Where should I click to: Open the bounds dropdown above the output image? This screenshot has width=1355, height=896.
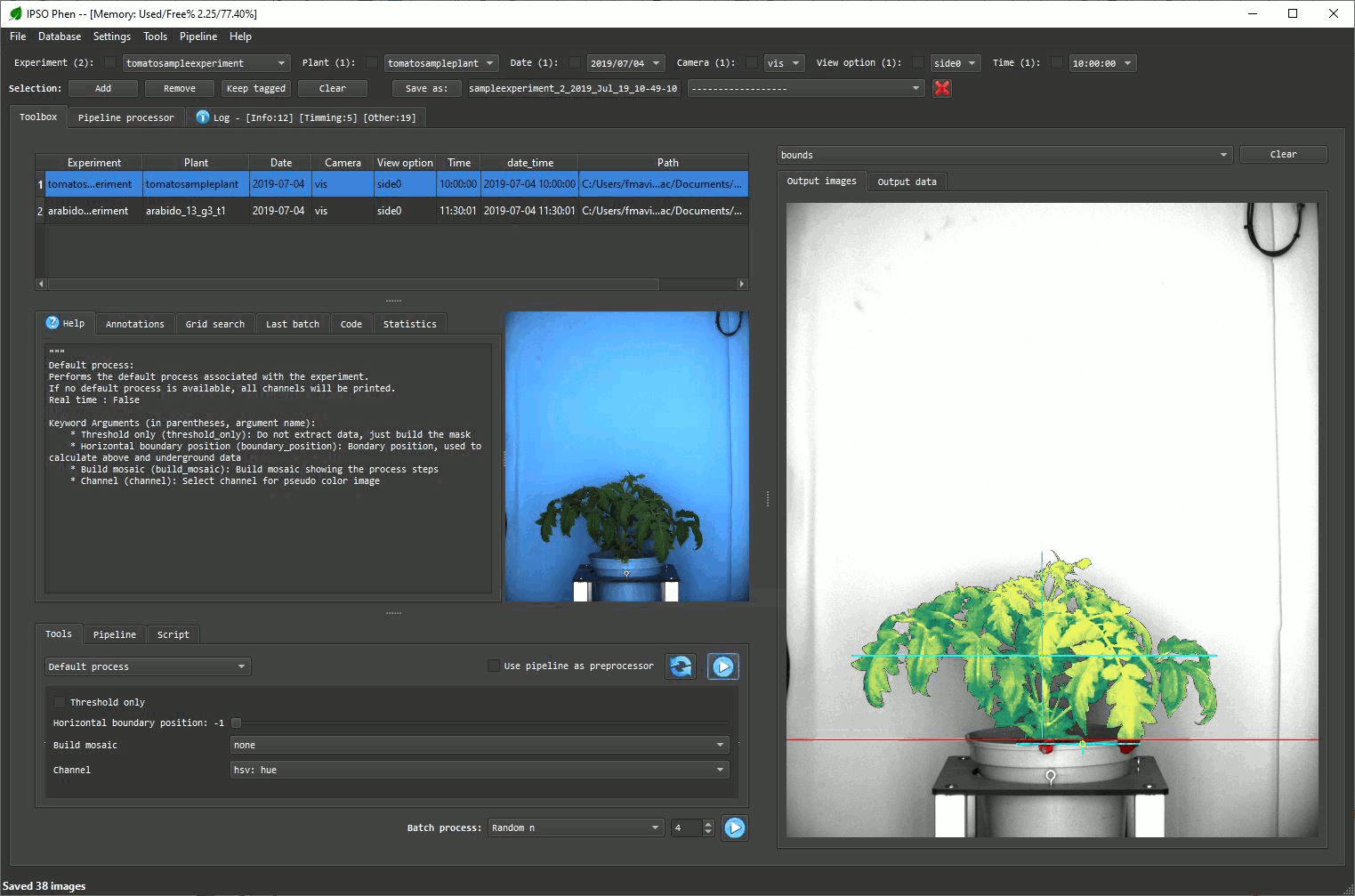point(1004,154)
